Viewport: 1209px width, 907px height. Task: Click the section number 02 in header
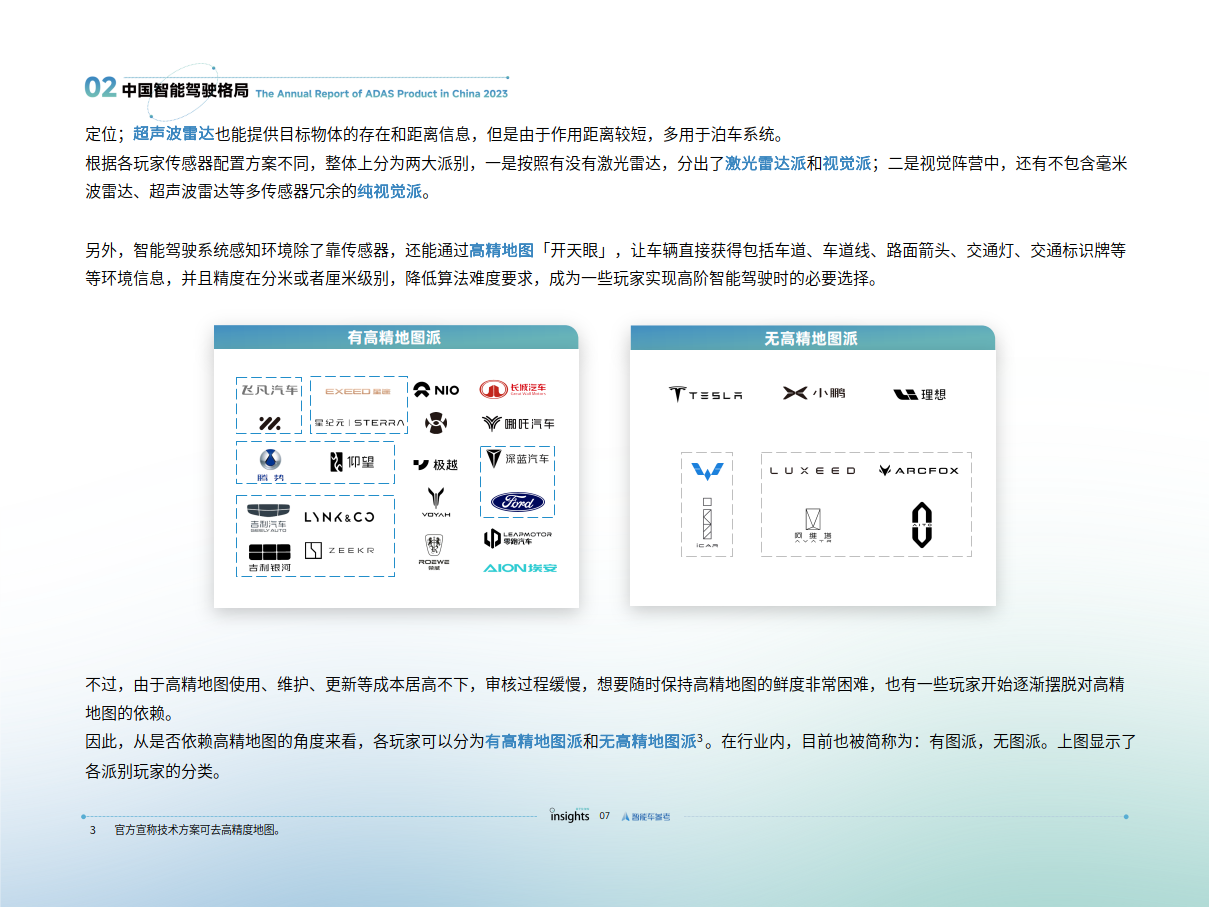point(101,88)
